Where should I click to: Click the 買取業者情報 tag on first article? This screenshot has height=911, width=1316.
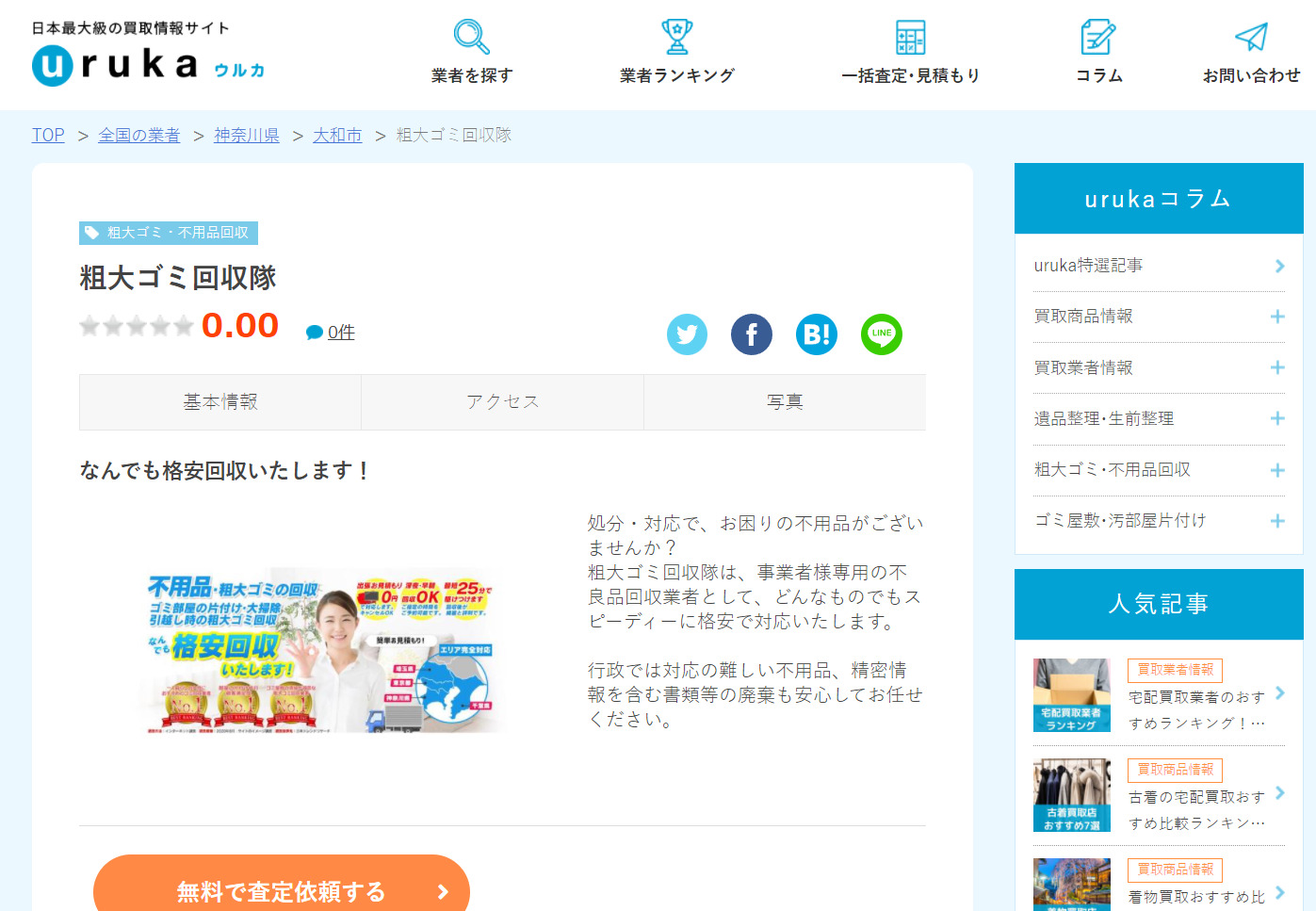point(1175,670)
